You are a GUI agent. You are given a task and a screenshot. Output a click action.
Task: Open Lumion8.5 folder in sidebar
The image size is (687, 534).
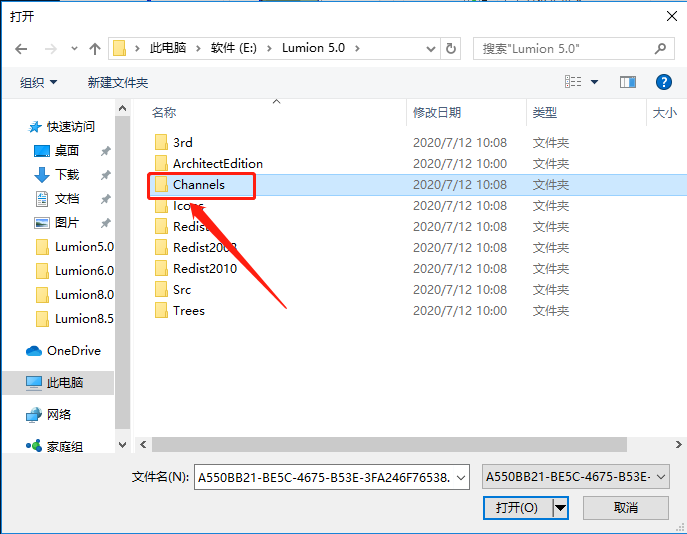click(x=74, y=319)
